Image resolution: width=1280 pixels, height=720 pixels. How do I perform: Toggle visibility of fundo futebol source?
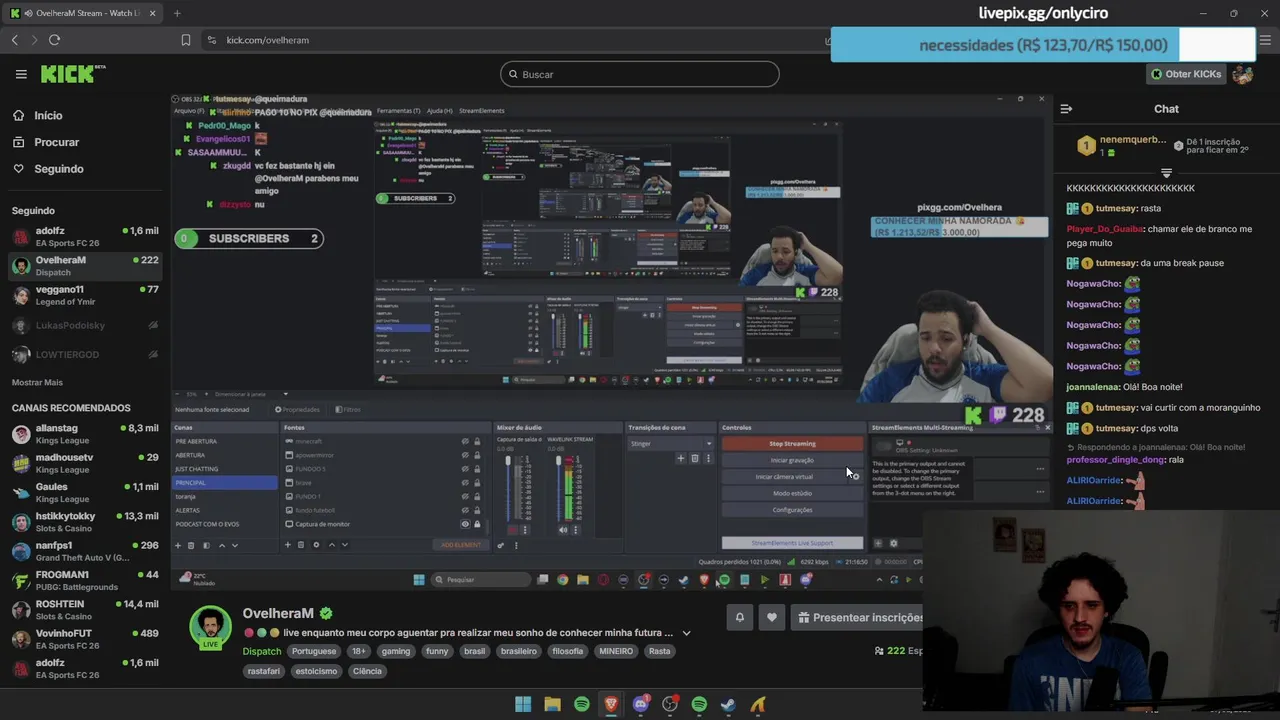pos(465,510)
